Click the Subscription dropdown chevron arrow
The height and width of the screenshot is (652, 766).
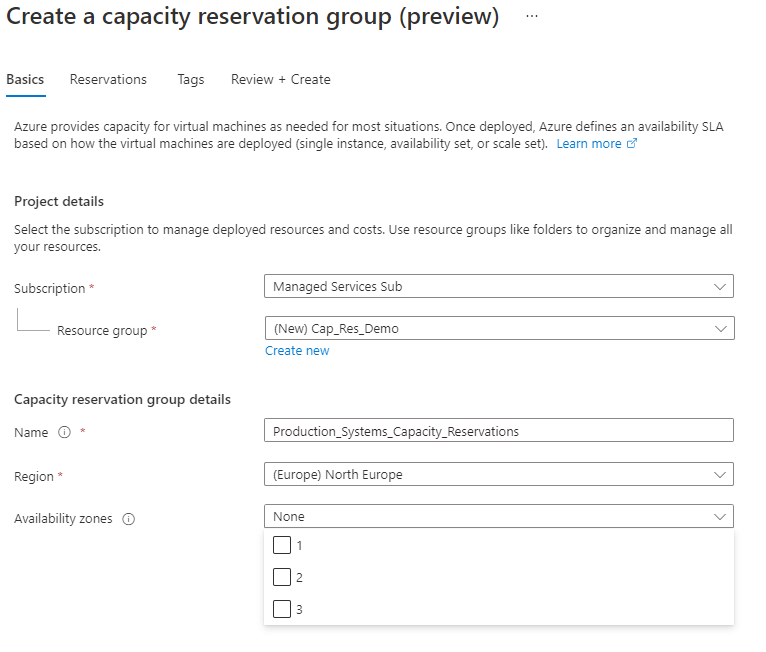coord(719,286)
